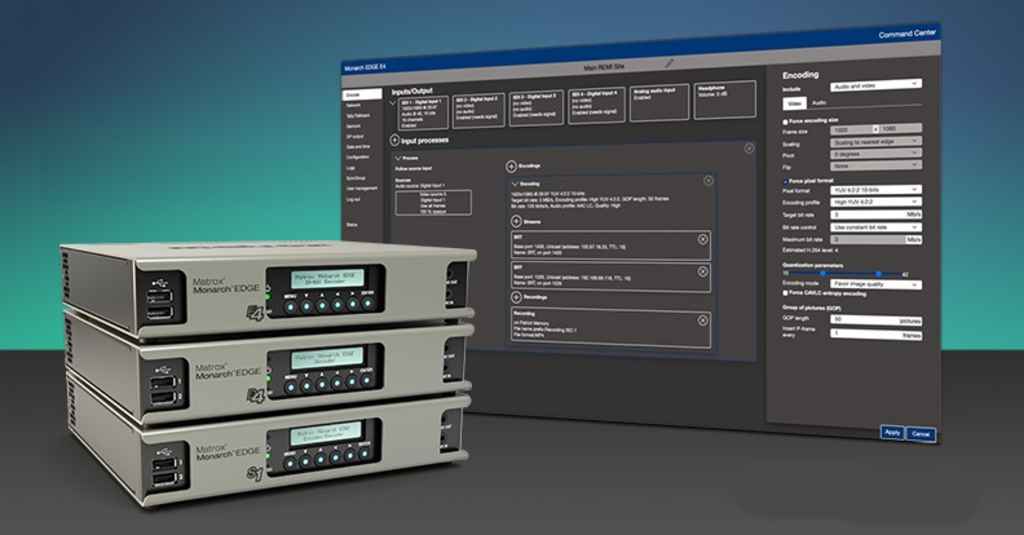Click the Command Center title text
Viewport: 1024px width, 535px height.
tap(906, 33)
